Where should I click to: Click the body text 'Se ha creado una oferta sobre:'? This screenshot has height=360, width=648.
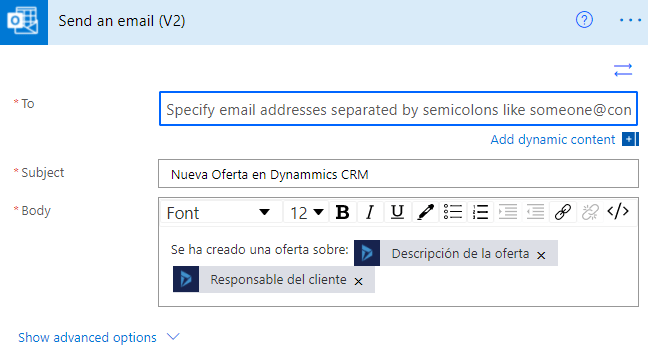pos(260,250)
